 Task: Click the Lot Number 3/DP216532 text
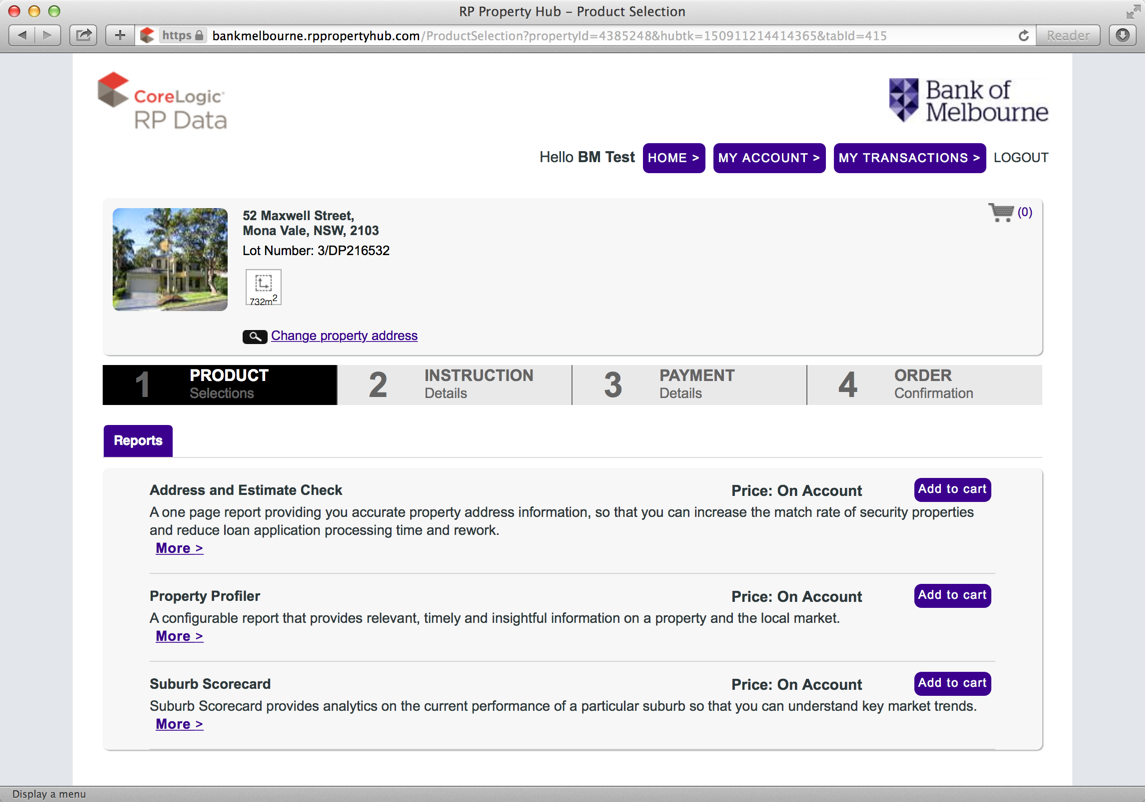[x=316, y=251]
